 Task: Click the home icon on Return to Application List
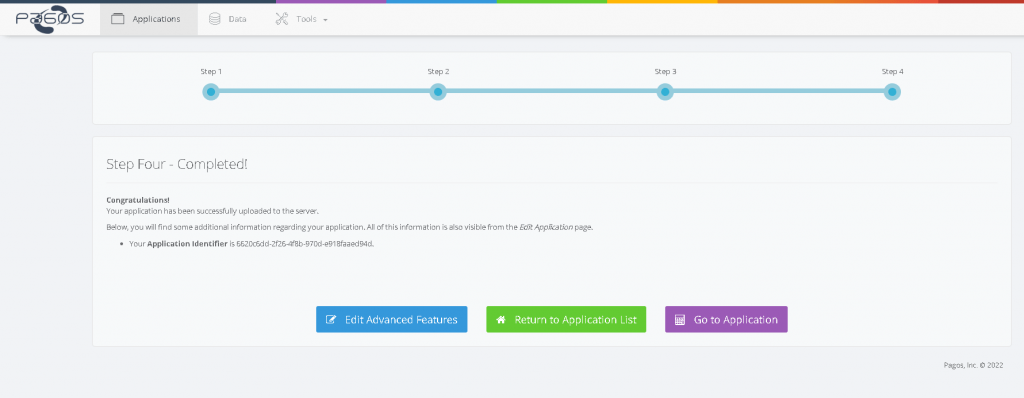click(501, 320)
